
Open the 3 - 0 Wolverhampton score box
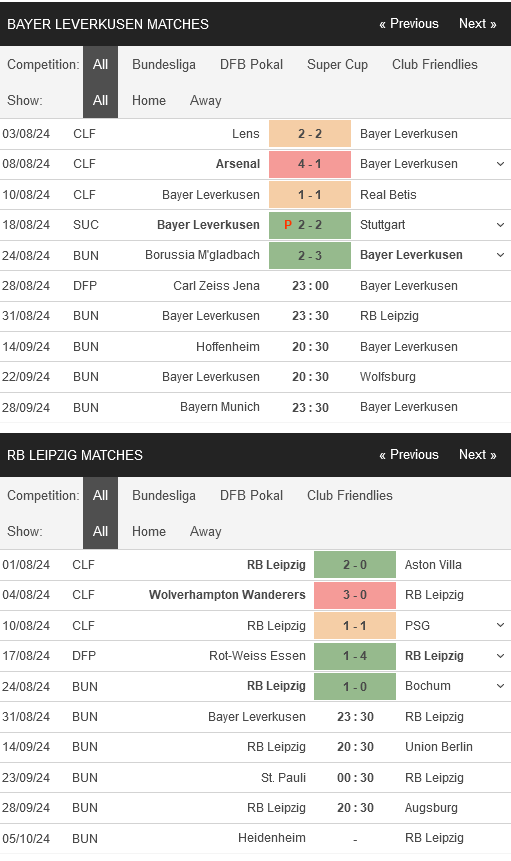355,595
